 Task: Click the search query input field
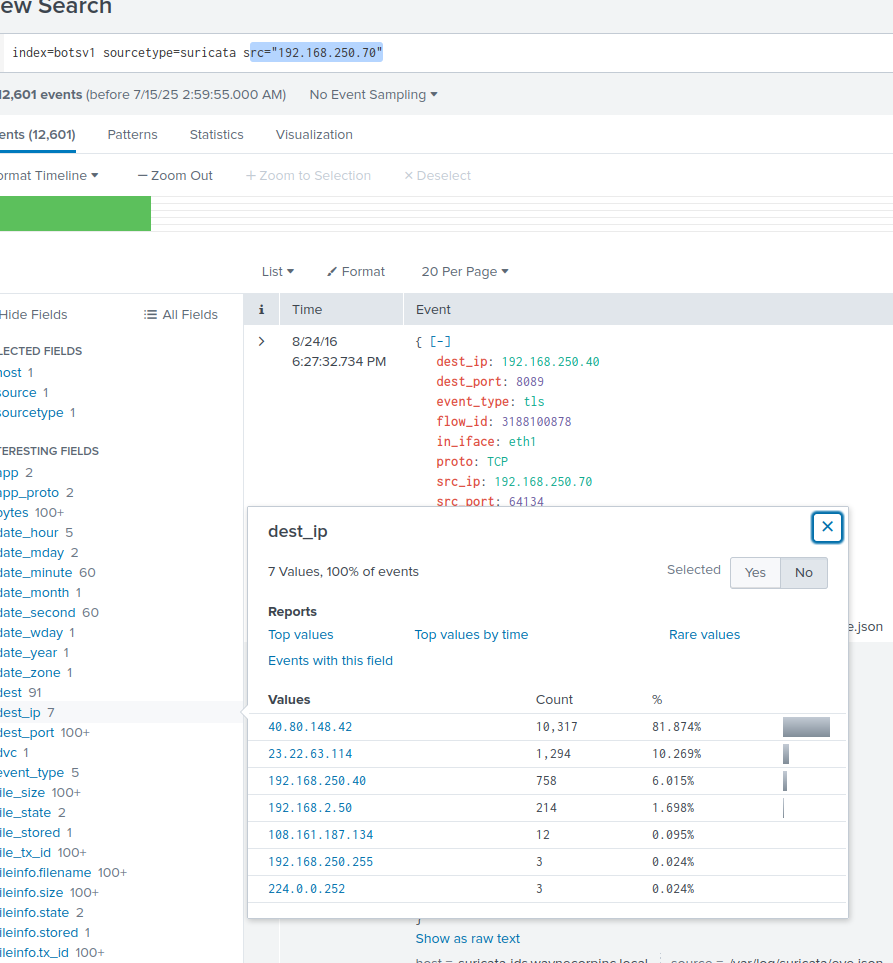[x=447, y=53]
